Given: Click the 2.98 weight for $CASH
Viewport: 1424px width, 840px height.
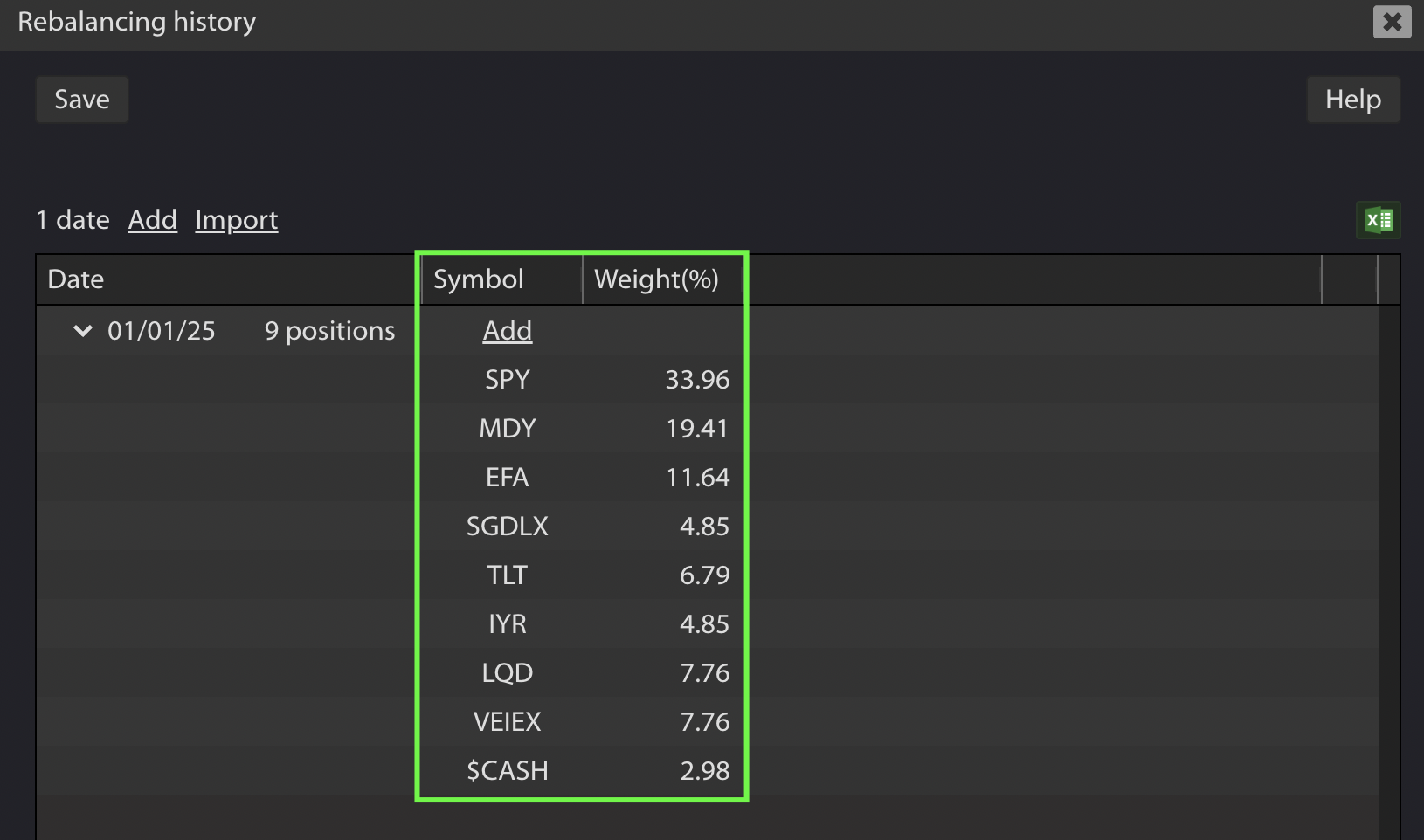Looking at the screenshot, I should [x=704, y=771].
